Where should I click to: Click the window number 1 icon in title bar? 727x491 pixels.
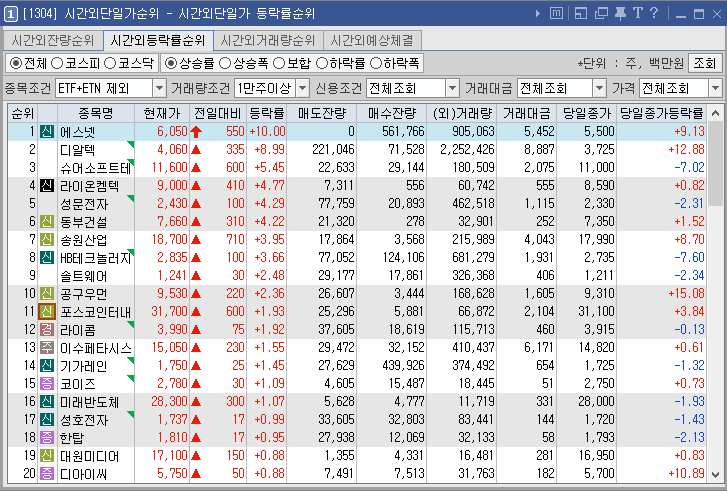11,13
